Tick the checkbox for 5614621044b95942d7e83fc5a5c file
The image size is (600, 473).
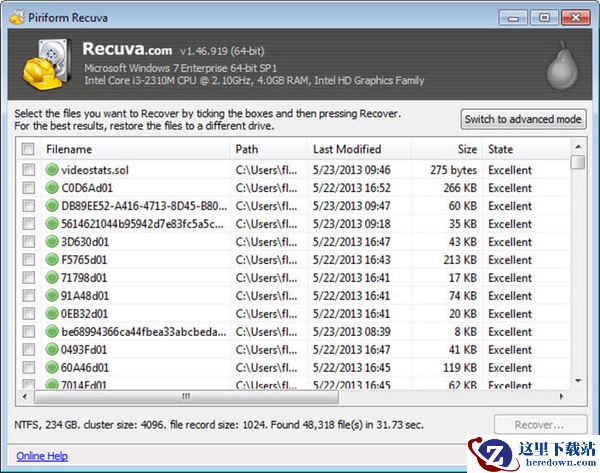pos(29,223)
